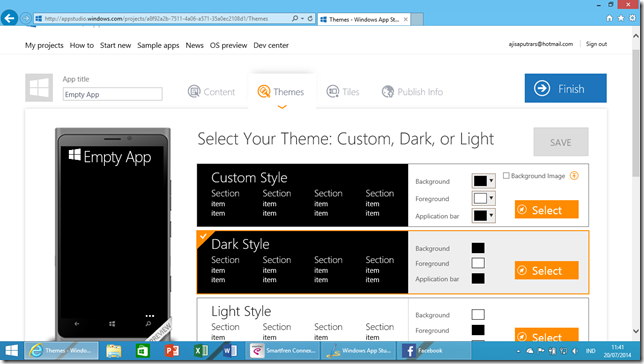The image size is (644, 364).
Task: Open Sample apps menu link
Action: pyautogui.click(x=158, y=45)
